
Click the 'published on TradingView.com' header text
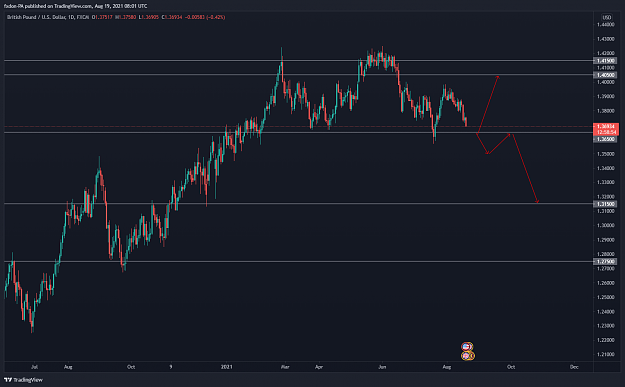59,6
